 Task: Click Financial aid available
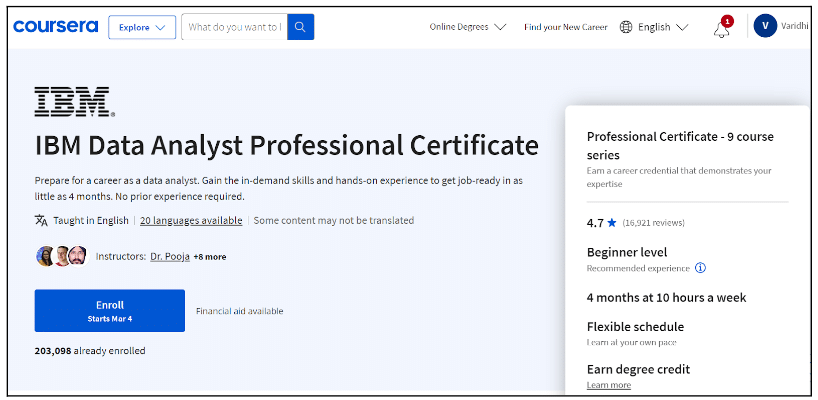pos(239,311)
